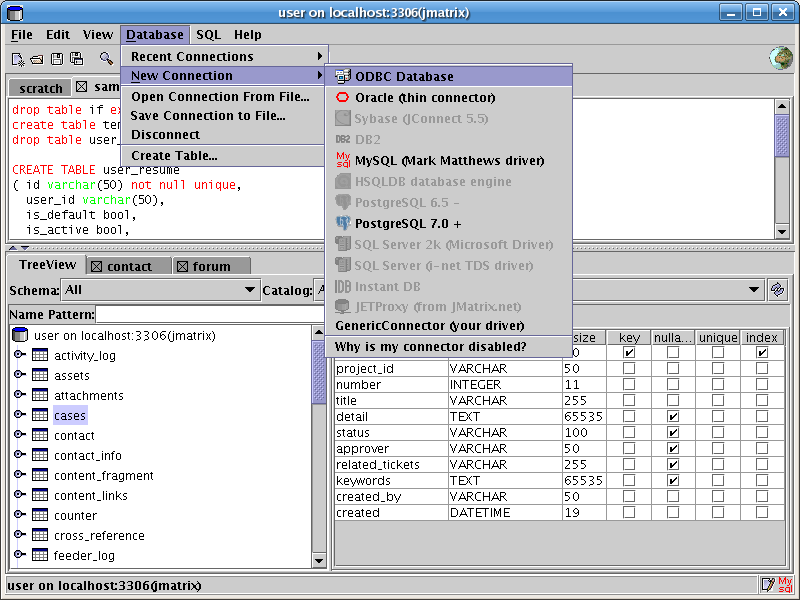Click the table icon next to cross_reference

pyautogui.click(x=40, y=535)
